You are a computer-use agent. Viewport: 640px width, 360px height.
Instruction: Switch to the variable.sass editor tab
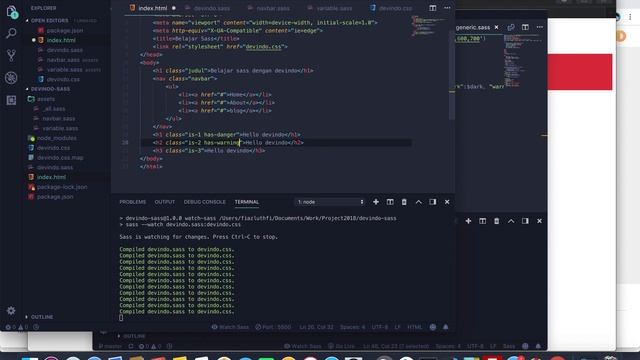click(334, 8)
